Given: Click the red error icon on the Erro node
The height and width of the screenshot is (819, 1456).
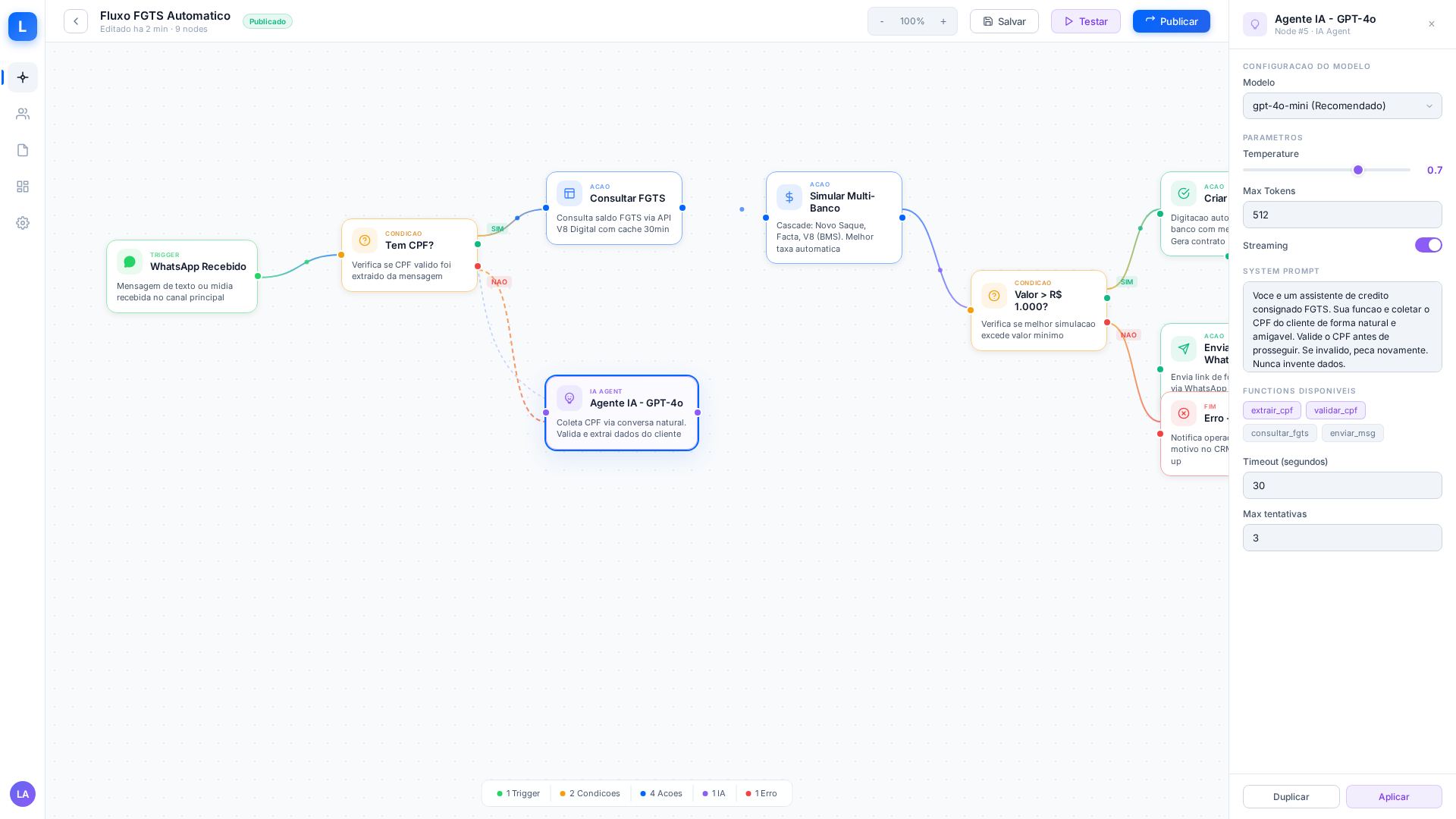Looking at the screenshot, I should tap(1184, 413).
